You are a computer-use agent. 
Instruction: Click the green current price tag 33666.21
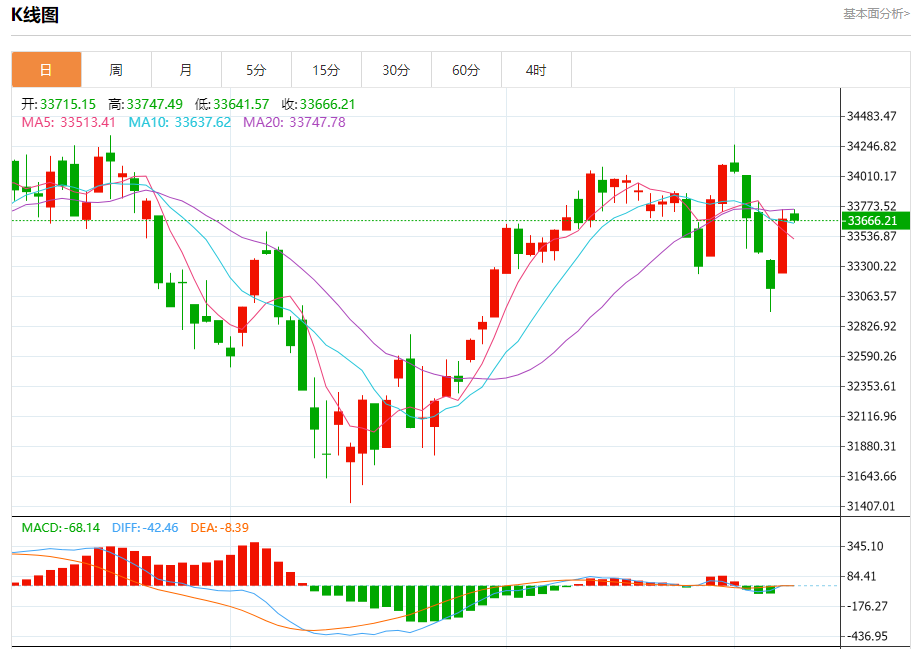[x=876, y=221]
